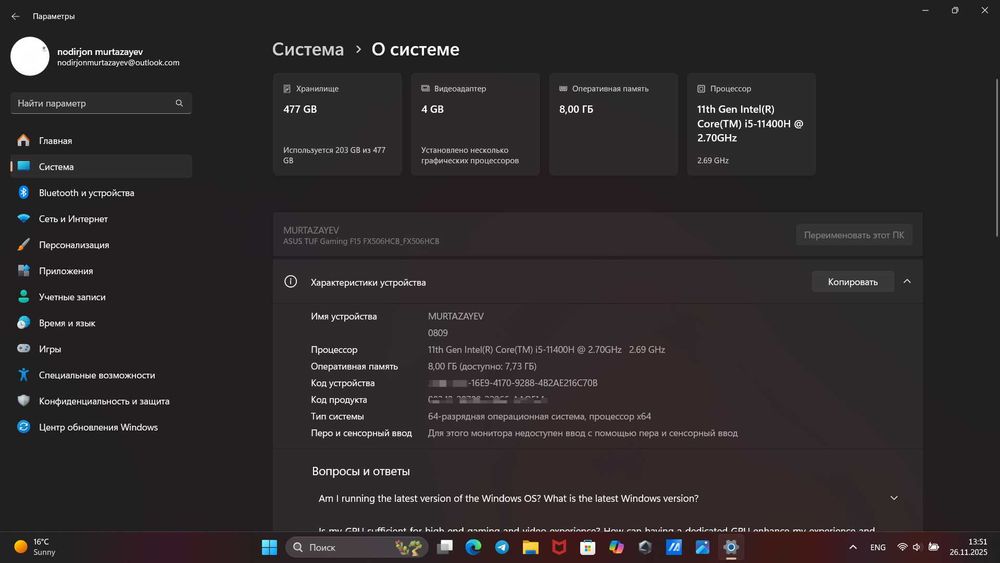Open the weather widget 16°C Sunny

35,547
